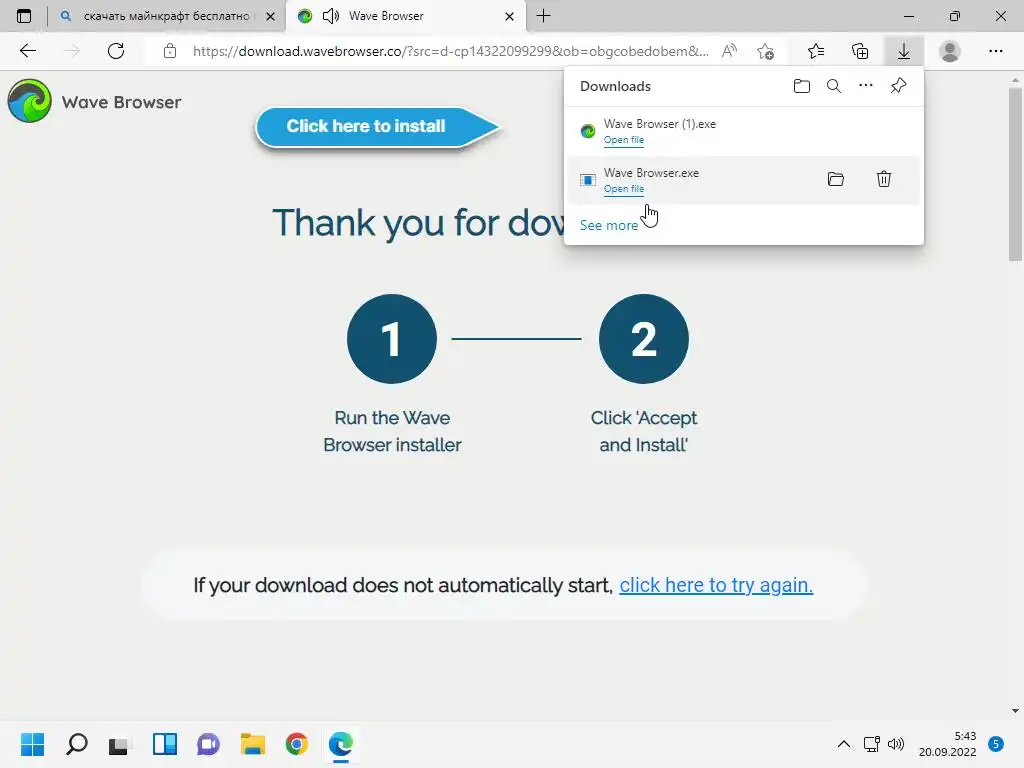This screenshot has width=1024, height=768.
Task: Open File Explorer from taskbar
Action: pos(253,744)
